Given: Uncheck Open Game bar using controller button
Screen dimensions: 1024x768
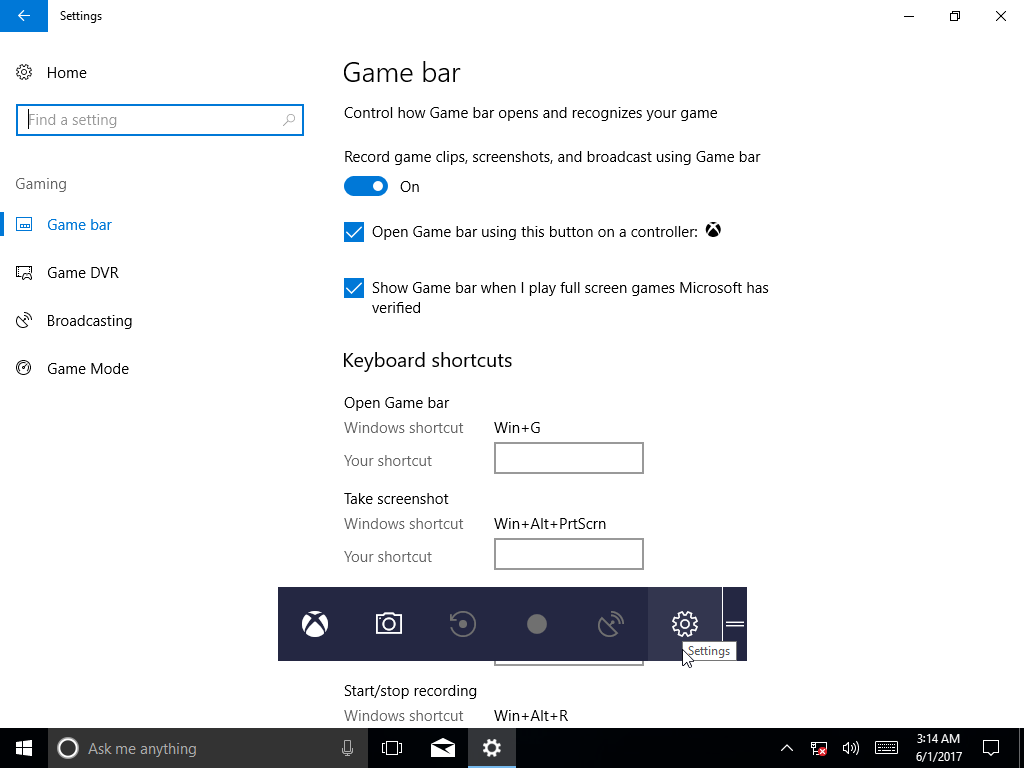Looking at the screenshot, I should tap(354, 232).
